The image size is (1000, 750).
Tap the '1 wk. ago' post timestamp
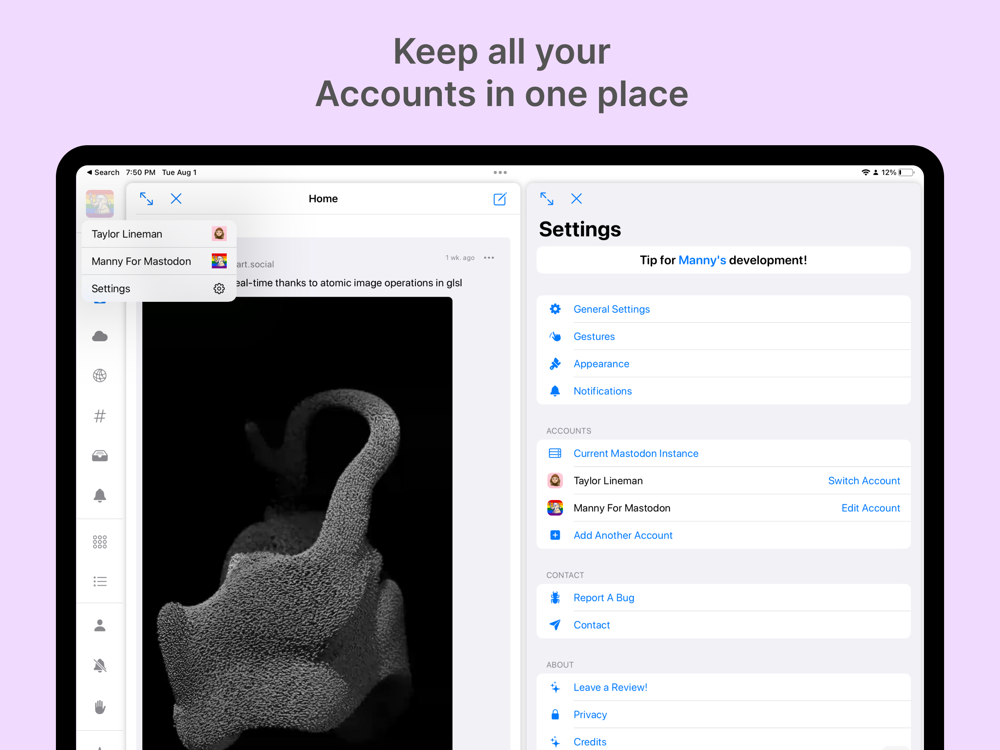(x=460, y=258)
